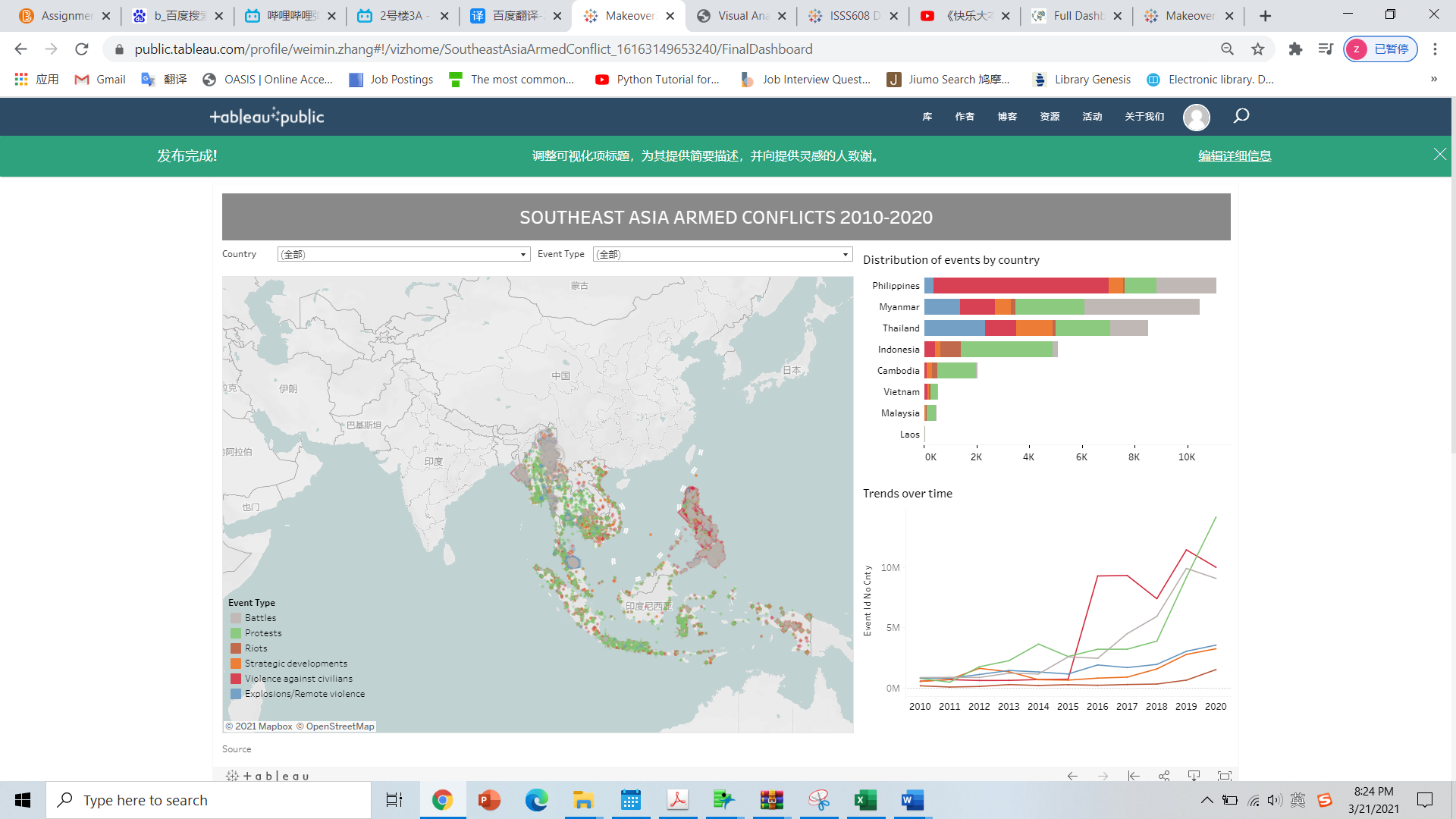1456x819 pixels.
Task: Expand the Event Type filter dropdown
Action: coord(845,255)
